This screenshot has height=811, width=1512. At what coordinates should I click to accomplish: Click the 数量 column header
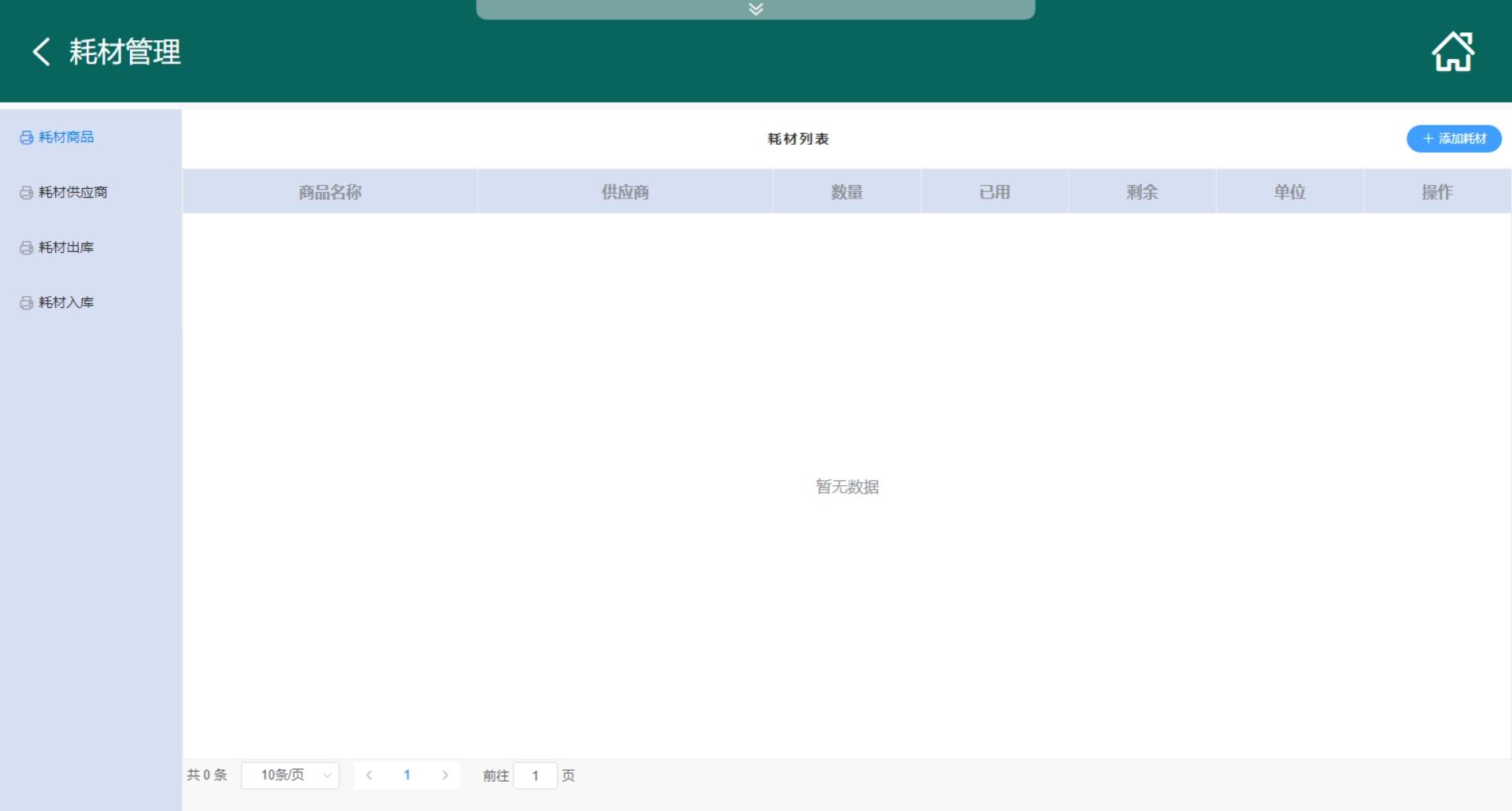click(x=847, y=191)
